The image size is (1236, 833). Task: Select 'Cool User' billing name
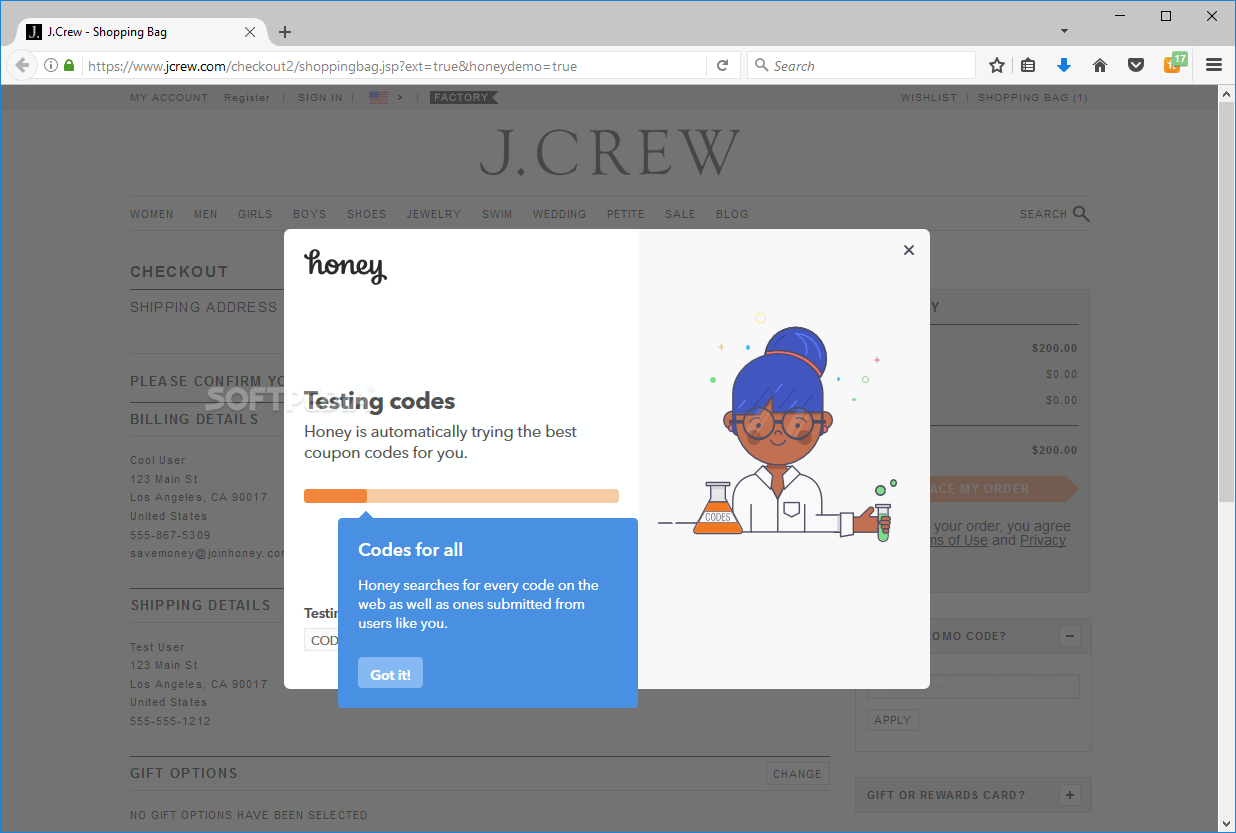pos(158,461)
